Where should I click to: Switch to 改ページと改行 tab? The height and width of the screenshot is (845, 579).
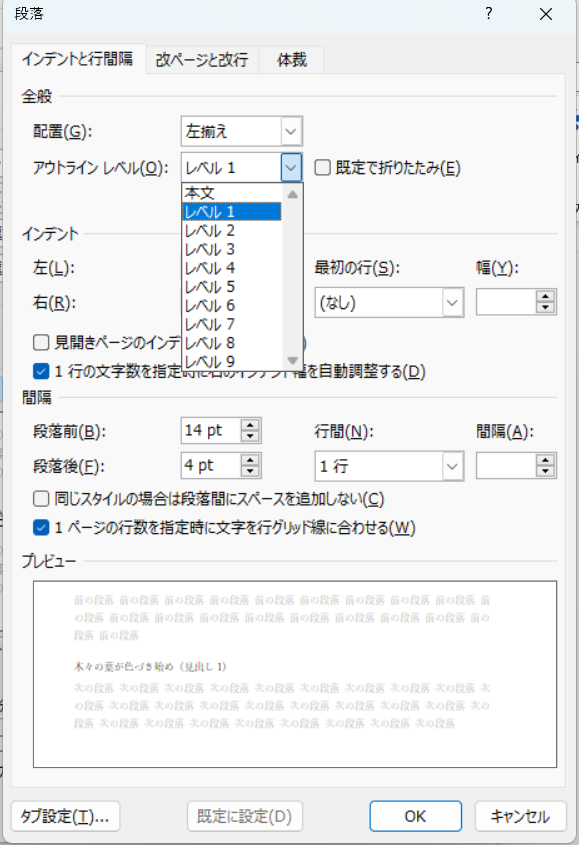(x=202, y=59)
